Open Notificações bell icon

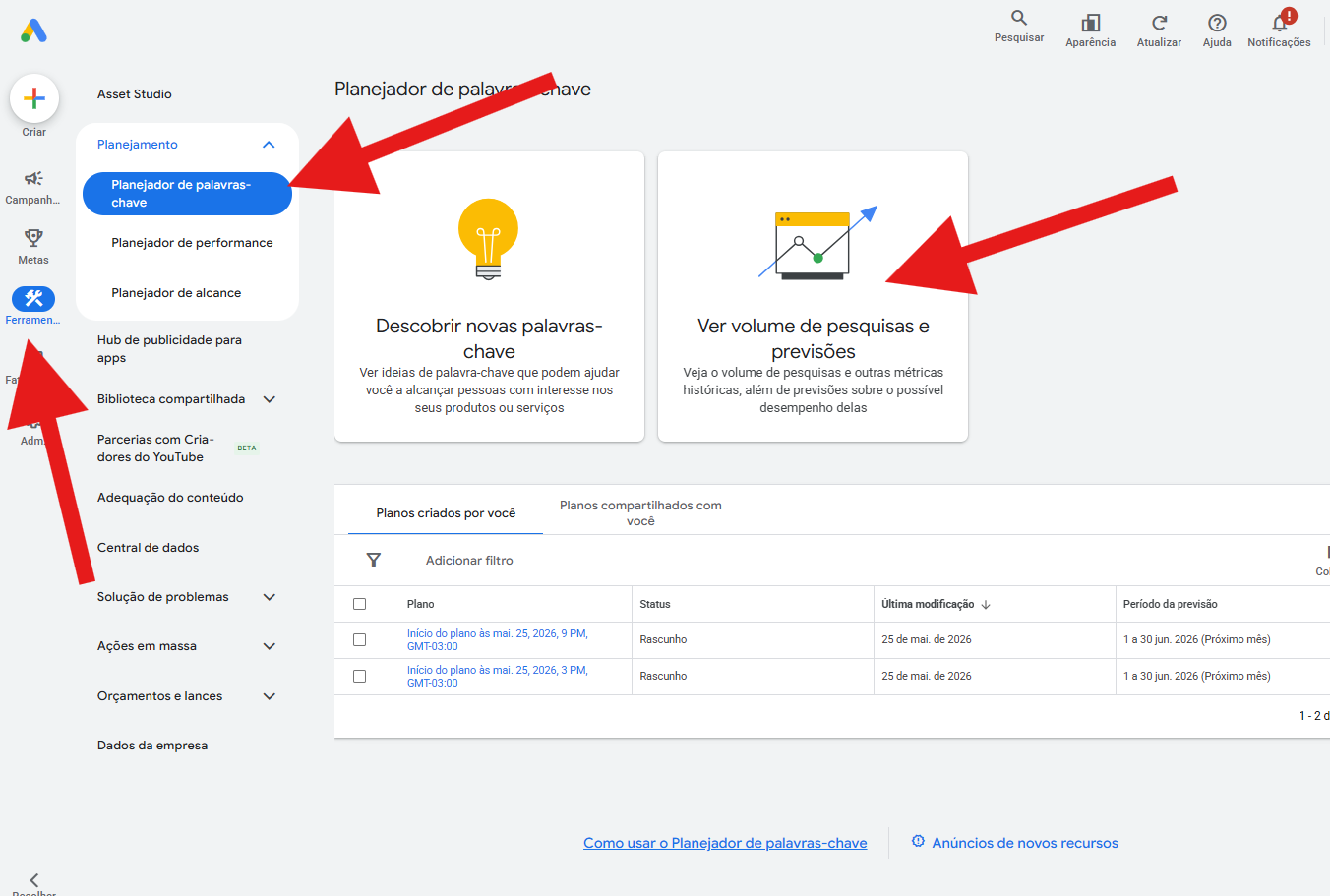(x=1280, y=23)
